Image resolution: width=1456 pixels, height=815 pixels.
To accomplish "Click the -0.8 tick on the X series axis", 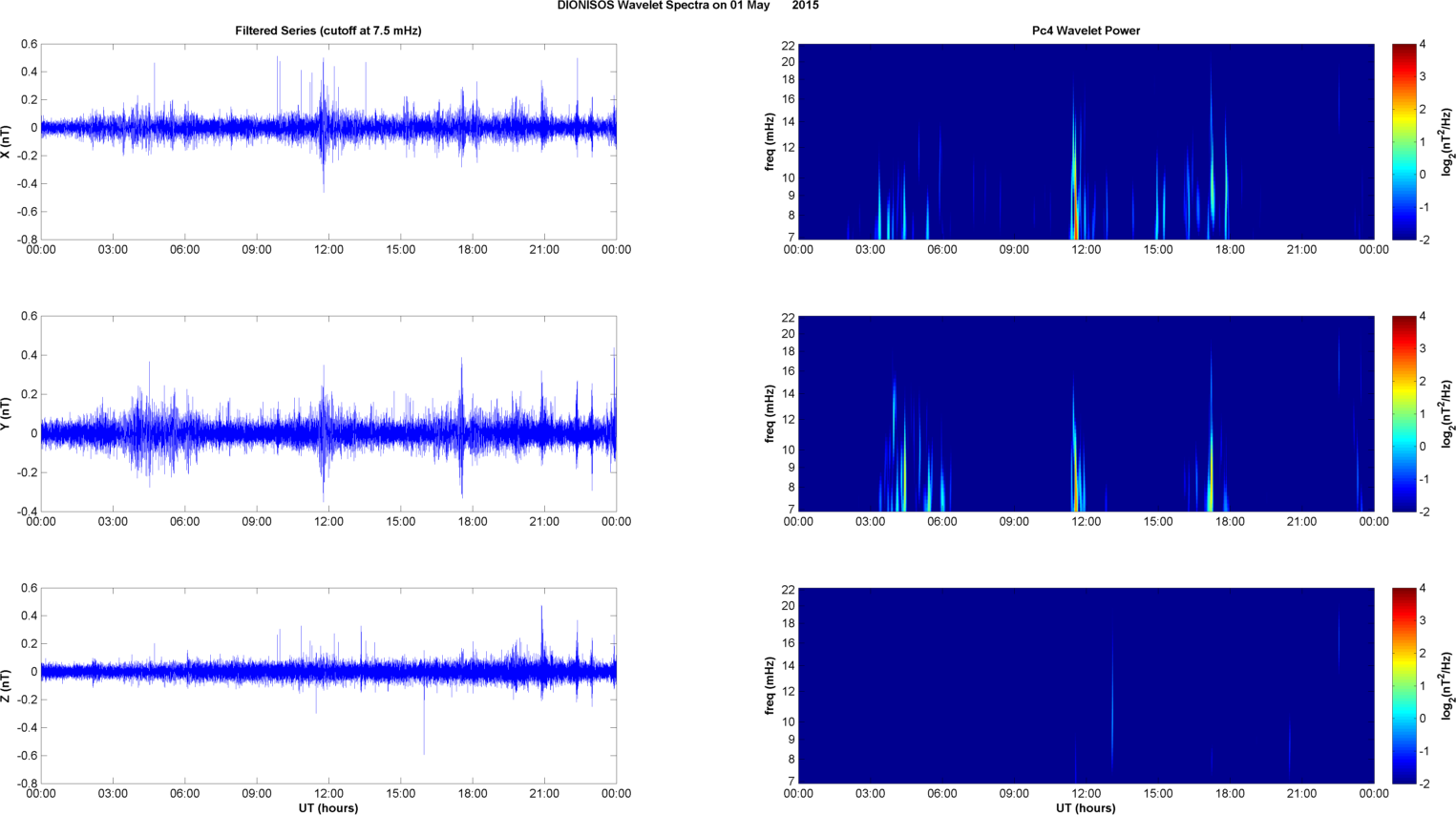I will (x=27, y=240).
